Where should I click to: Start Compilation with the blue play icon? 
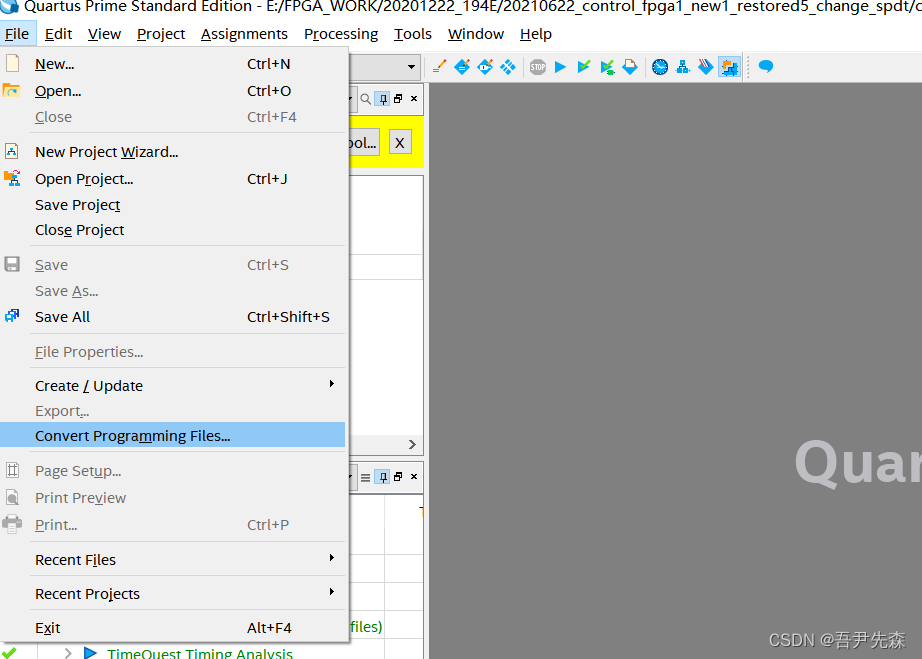pos(560,66)
